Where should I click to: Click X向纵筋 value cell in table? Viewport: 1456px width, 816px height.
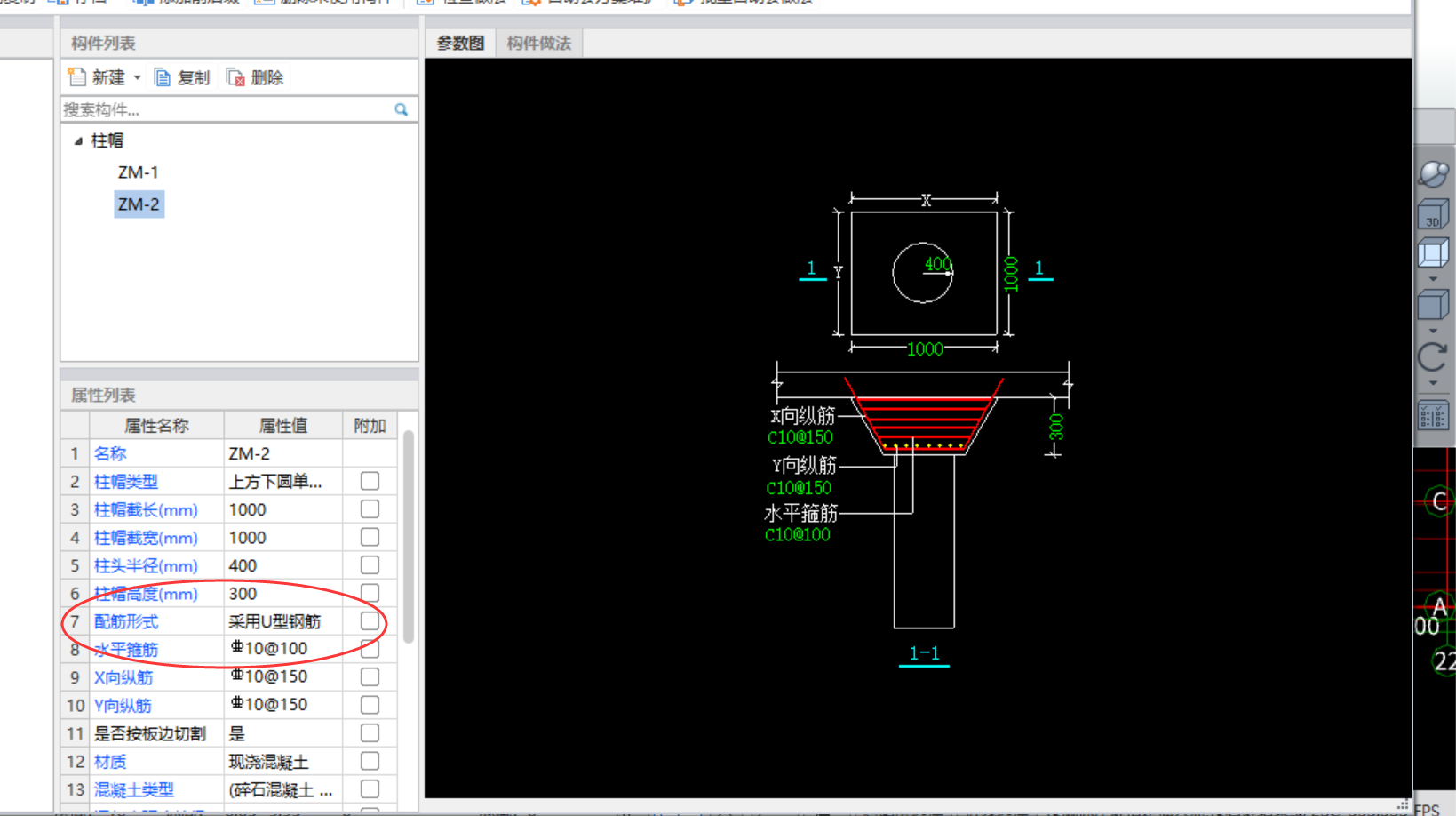point(282,677)
